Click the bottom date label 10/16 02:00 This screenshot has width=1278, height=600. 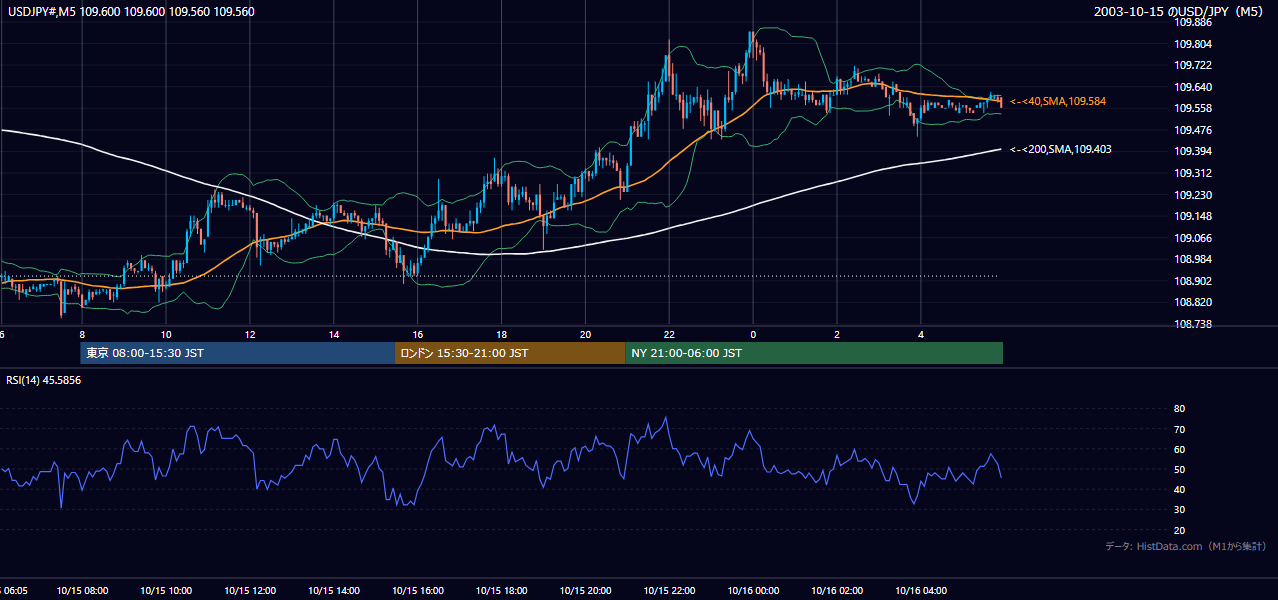pyautogui.click(x=837, y=591)
